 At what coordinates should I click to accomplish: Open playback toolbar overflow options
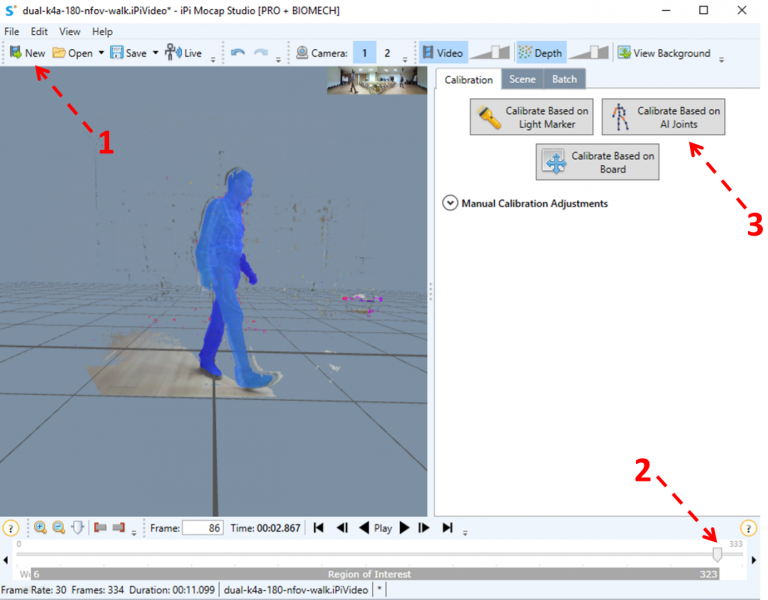465,532
